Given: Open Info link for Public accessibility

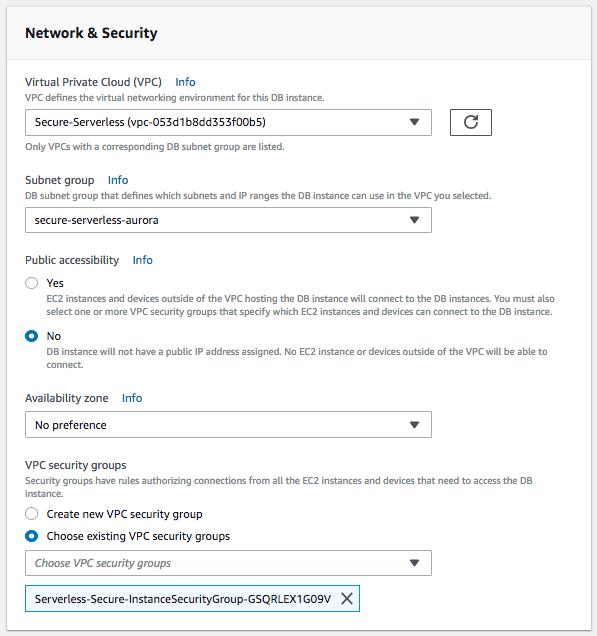Looking at the screenshot, I should (143, 260).
